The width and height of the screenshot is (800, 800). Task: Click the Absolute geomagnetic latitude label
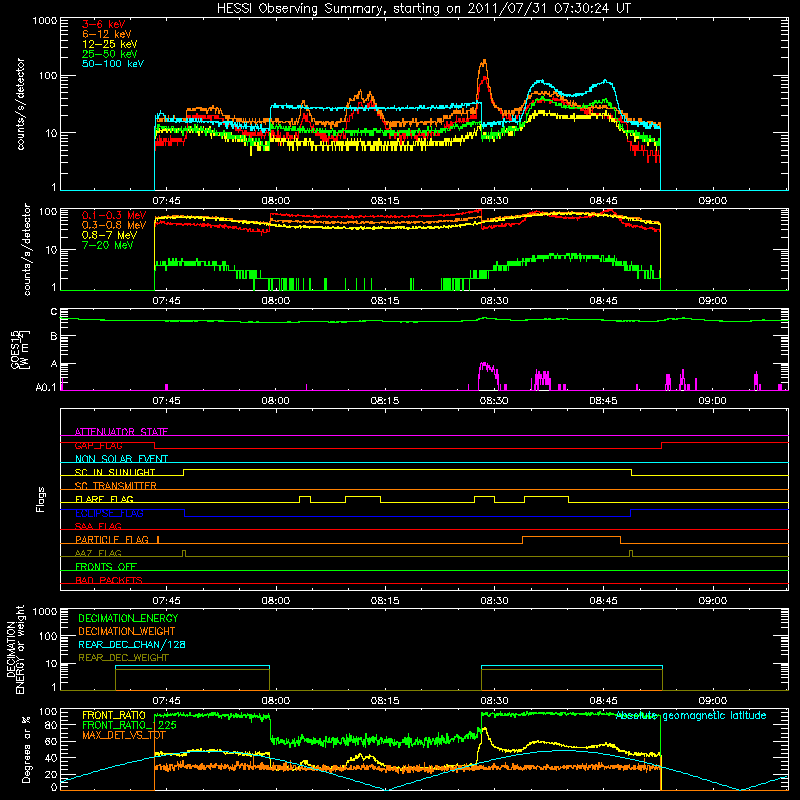(x=691, y=715)
